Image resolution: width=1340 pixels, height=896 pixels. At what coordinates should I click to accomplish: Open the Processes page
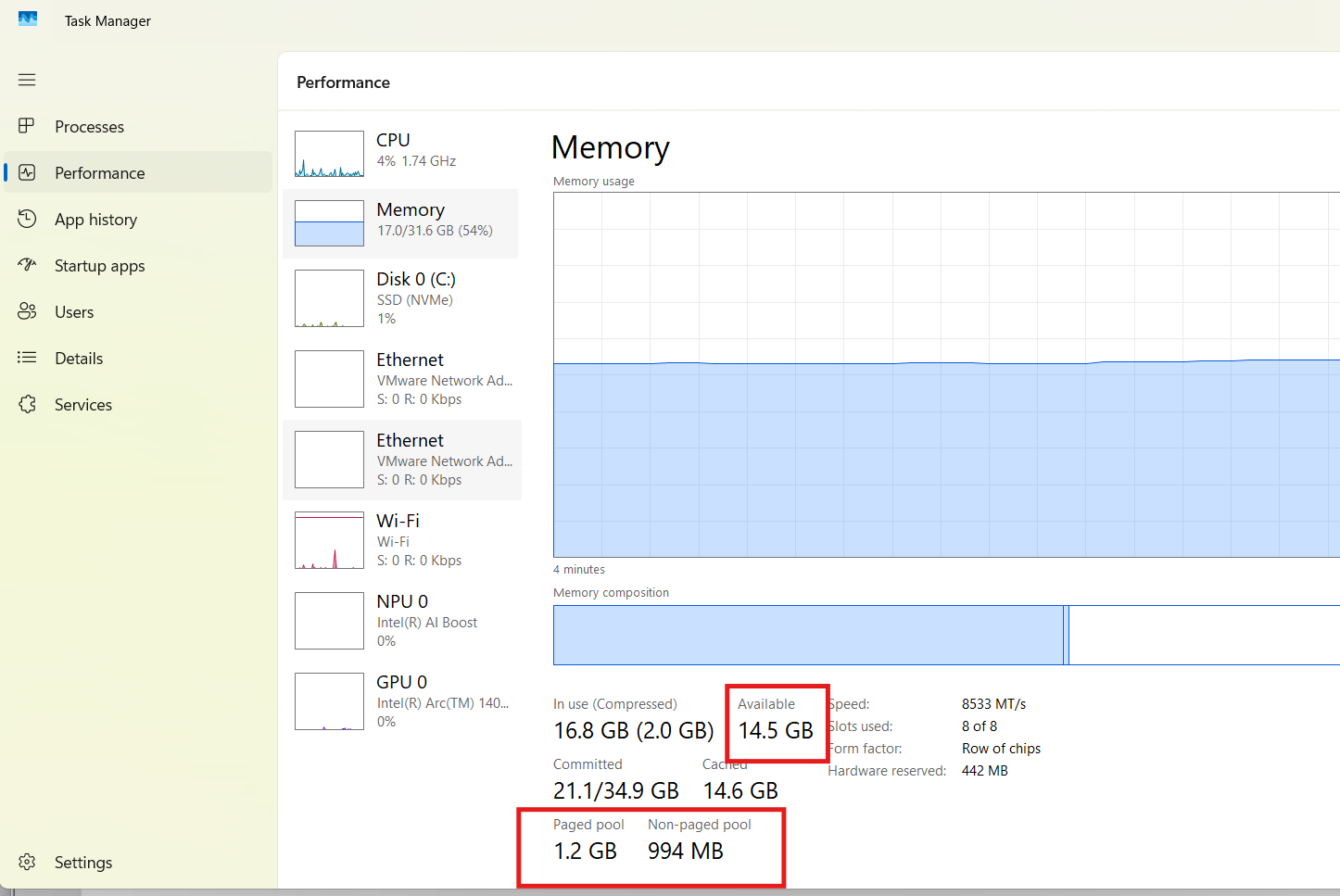point(138,126)
